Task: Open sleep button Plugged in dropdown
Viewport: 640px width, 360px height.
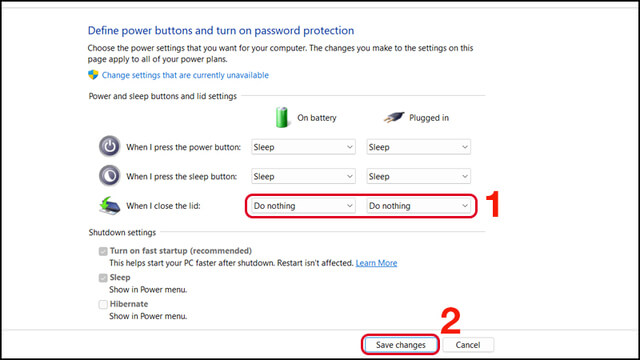Action: [418, 176]
